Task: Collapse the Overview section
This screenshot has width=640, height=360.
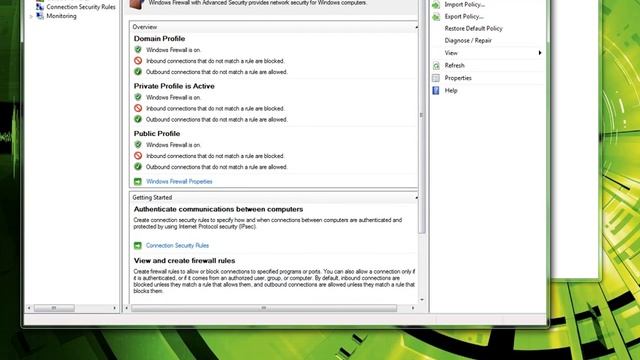Action: [x=416, y=27]
